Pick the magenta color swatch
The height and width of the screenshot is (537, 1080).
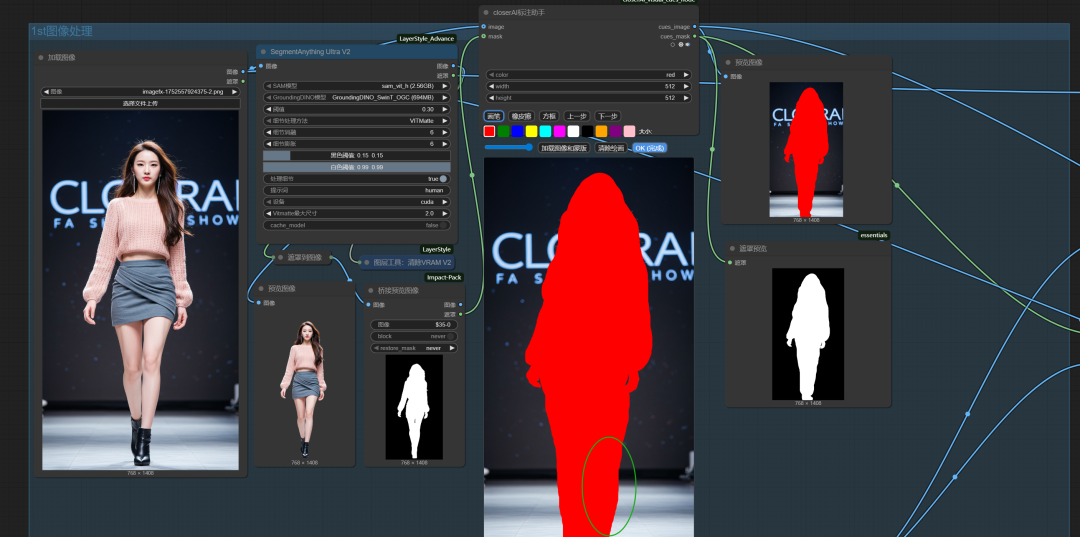coord(559,131)
